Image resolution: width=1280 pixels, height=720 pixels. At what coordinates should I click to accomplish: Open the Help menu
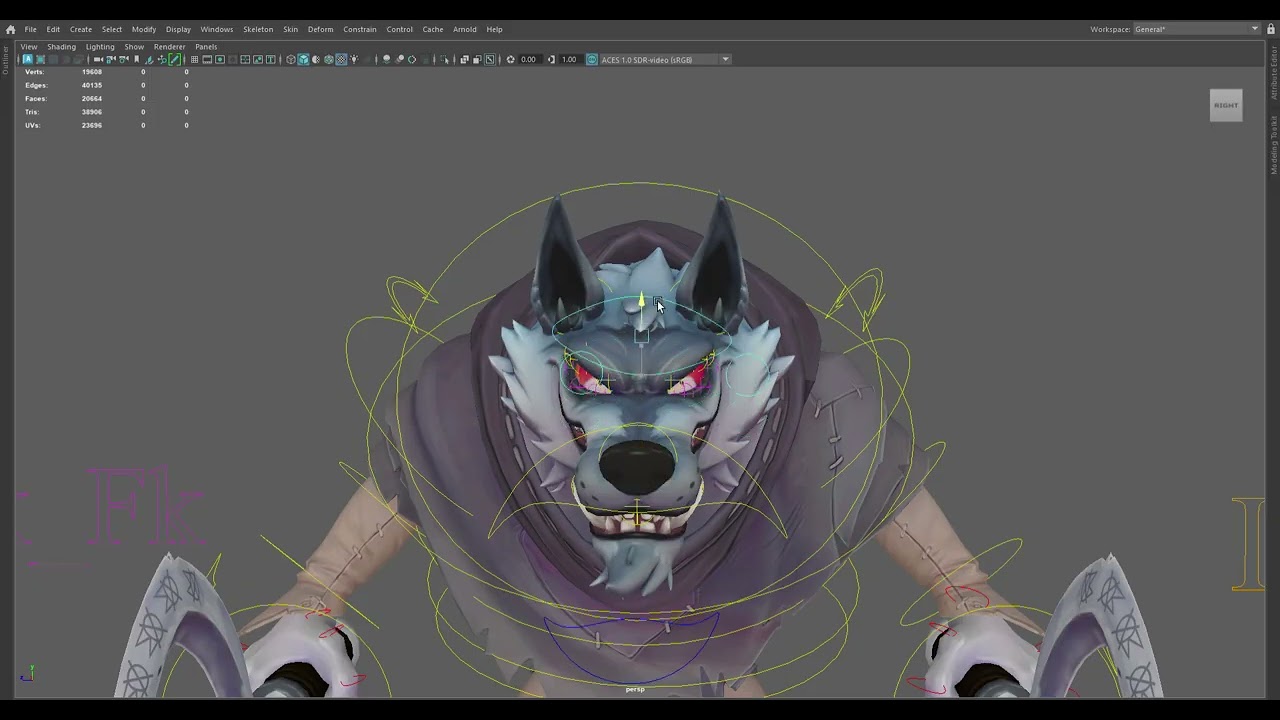(x=494, y=29)
